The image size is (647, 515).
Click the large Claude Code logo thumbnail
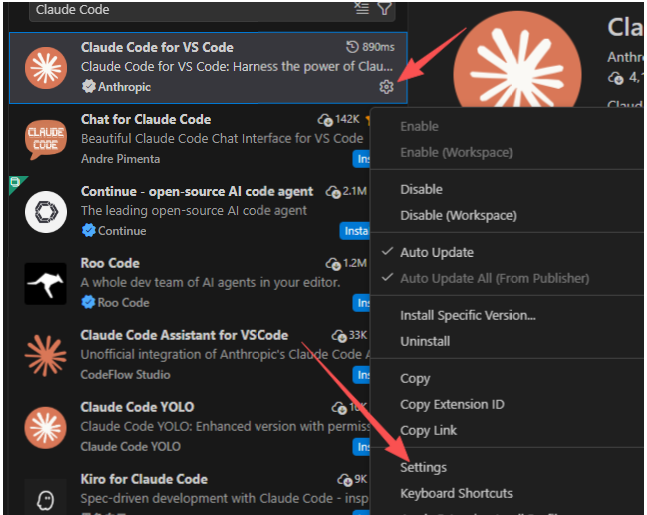517,60
